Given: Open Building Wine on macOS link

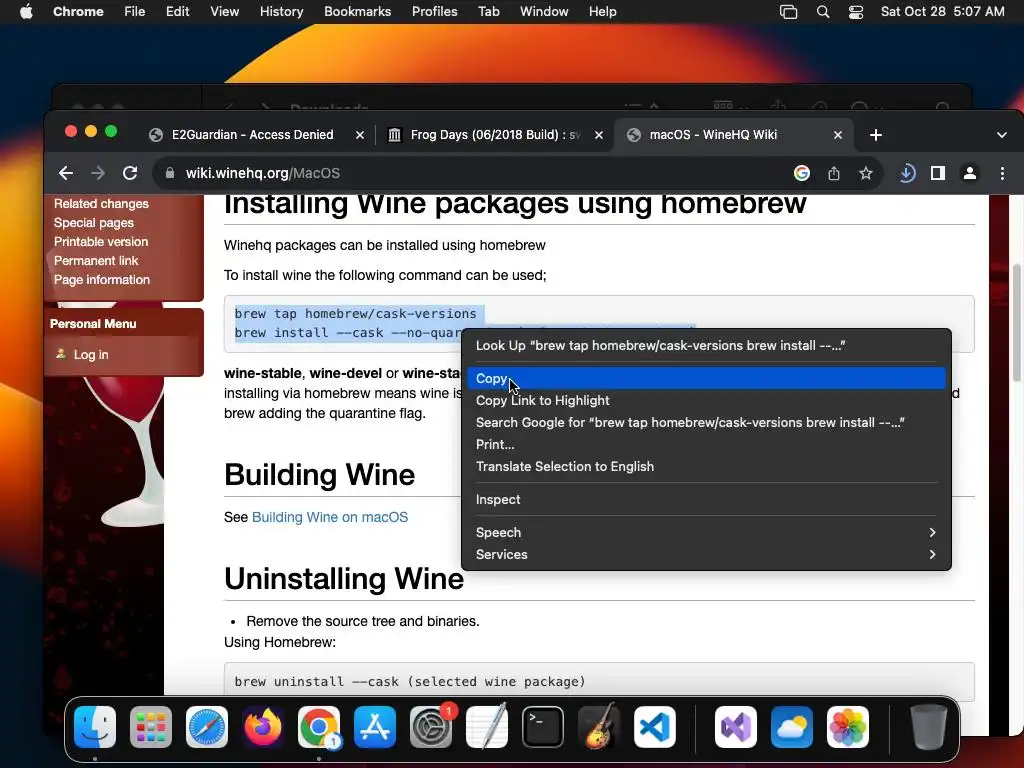Looking at the screenshot, I should click(330, 517).
